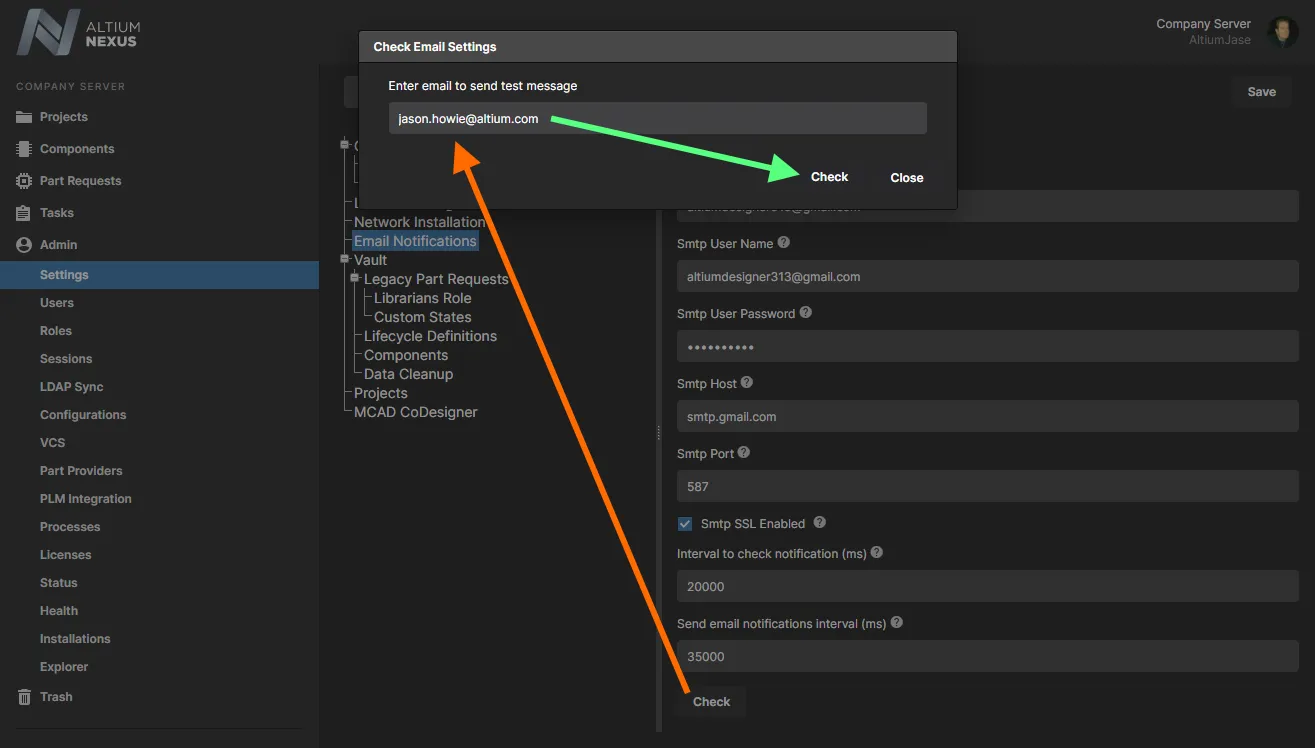Open PLM Integration
This screenshot has width=1315, height=748.
[86, 499]
